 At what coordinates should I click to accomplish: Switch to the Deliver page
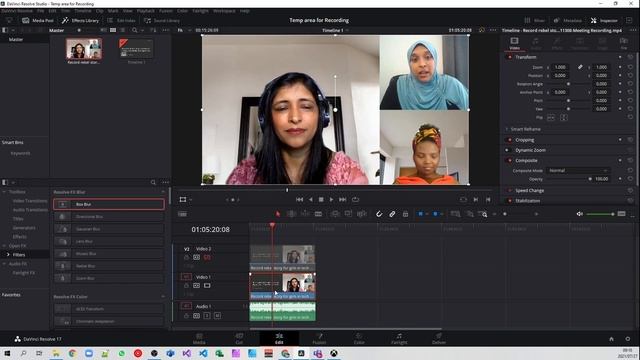coord(439,338)
